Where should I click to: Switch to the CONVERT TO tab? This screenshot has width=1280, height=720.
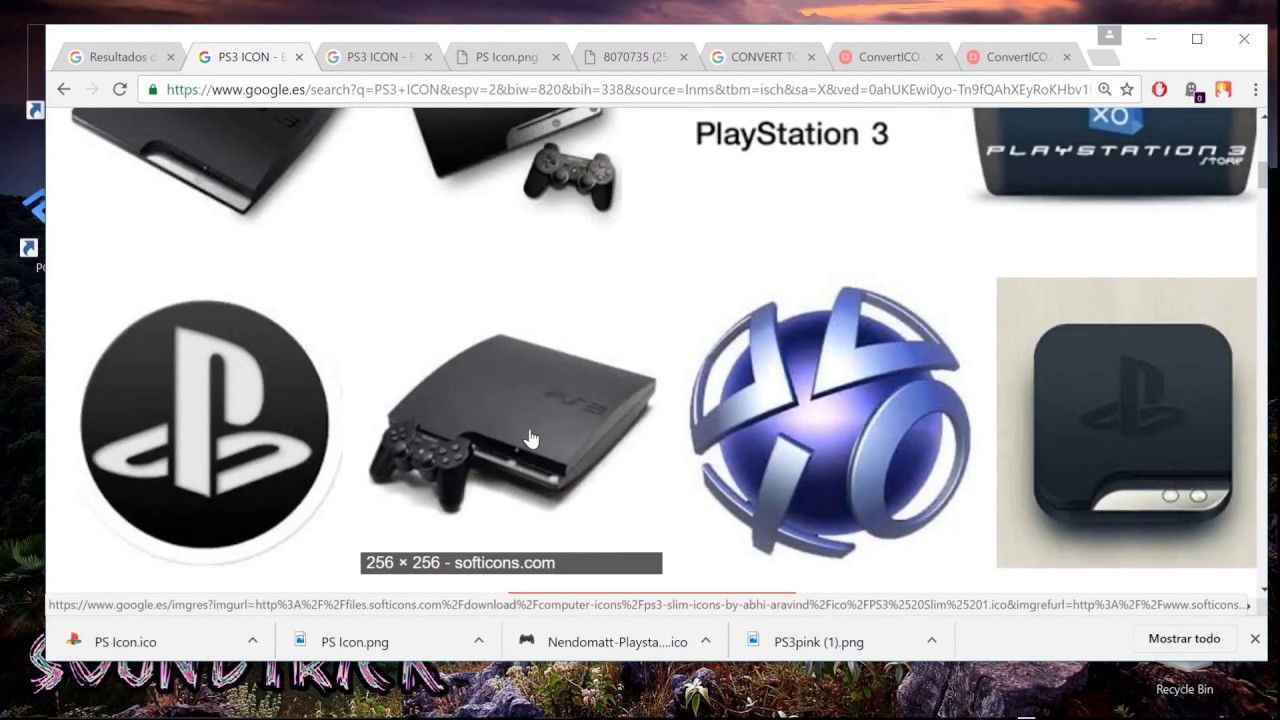(763, 57)
